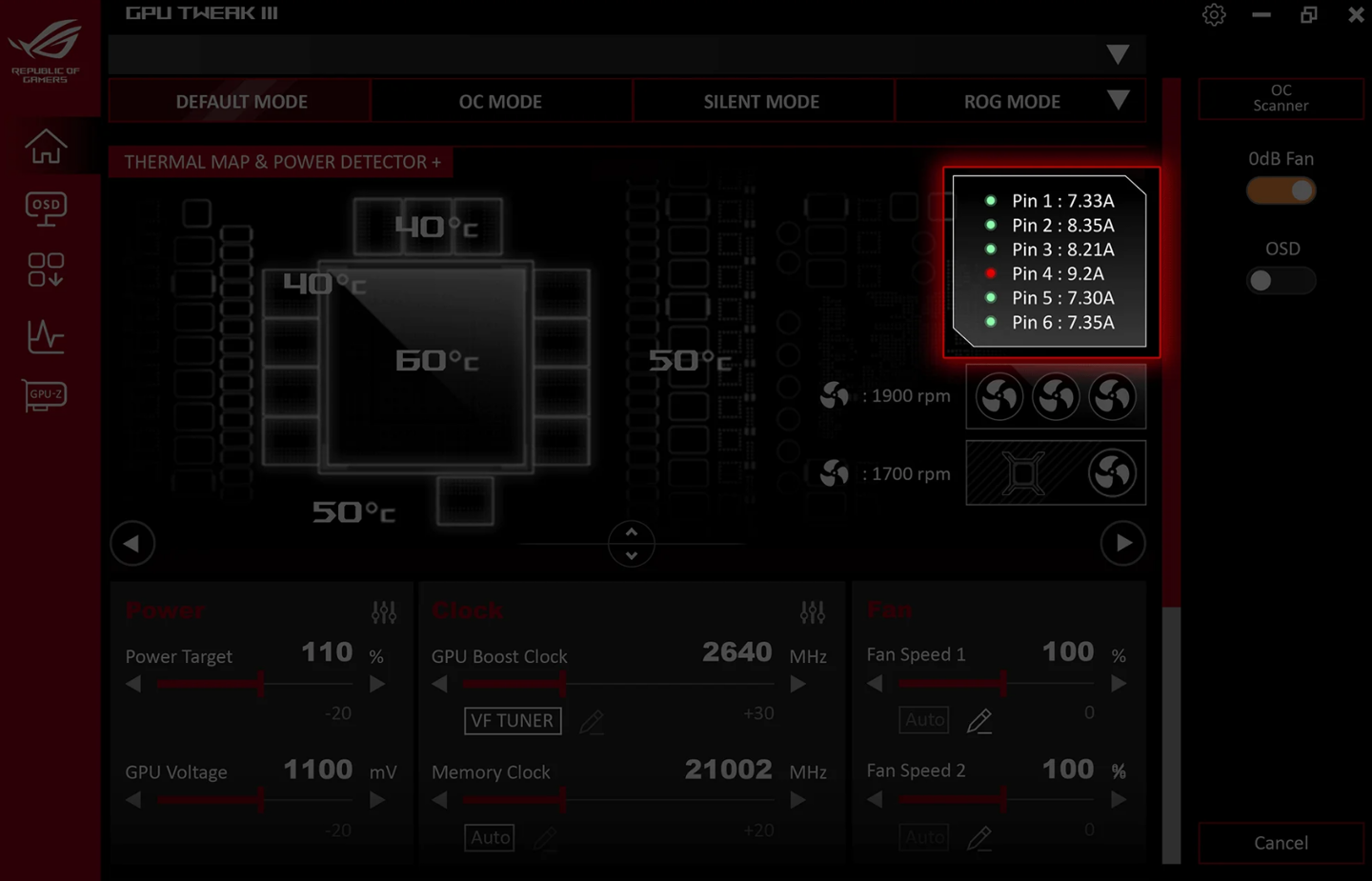Open the OC Scanner

[x=1281, y=98]
